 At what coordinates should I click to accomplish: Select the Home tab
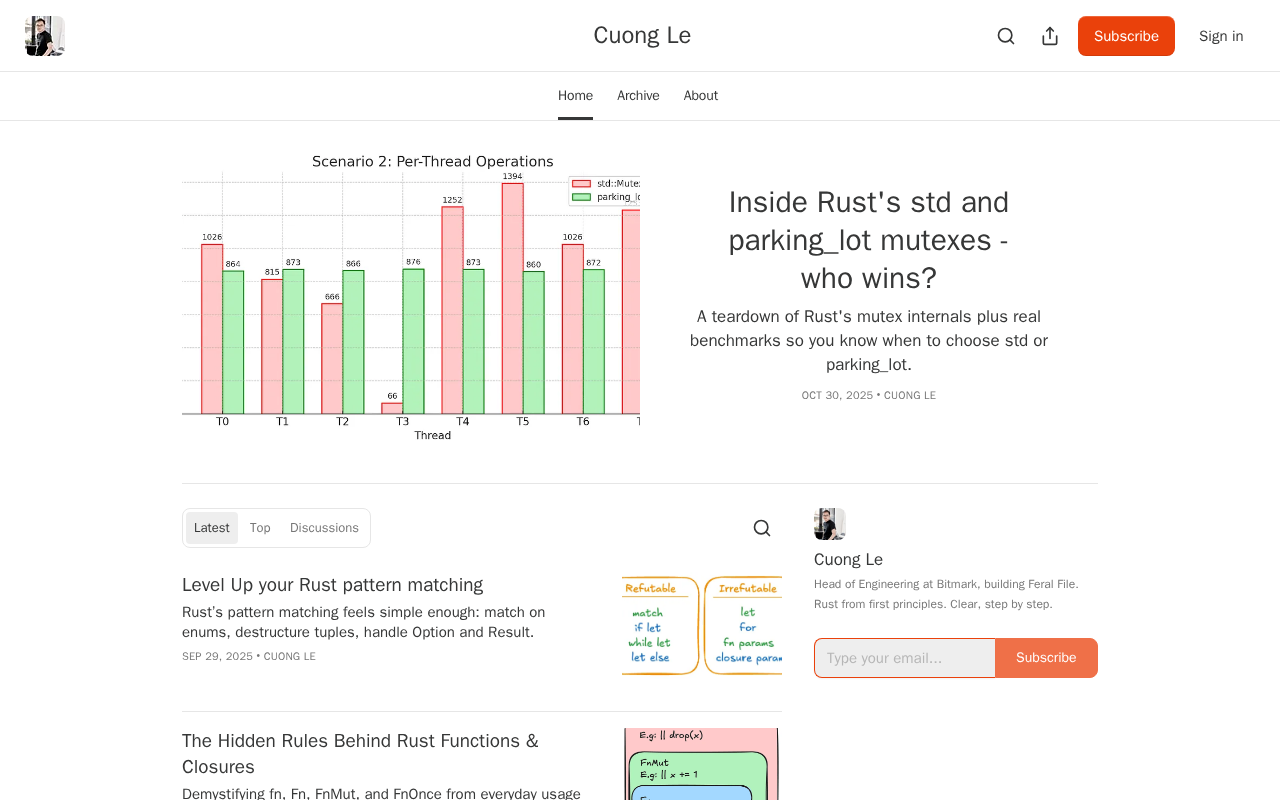pyautogui.click(x=575, y=96)
